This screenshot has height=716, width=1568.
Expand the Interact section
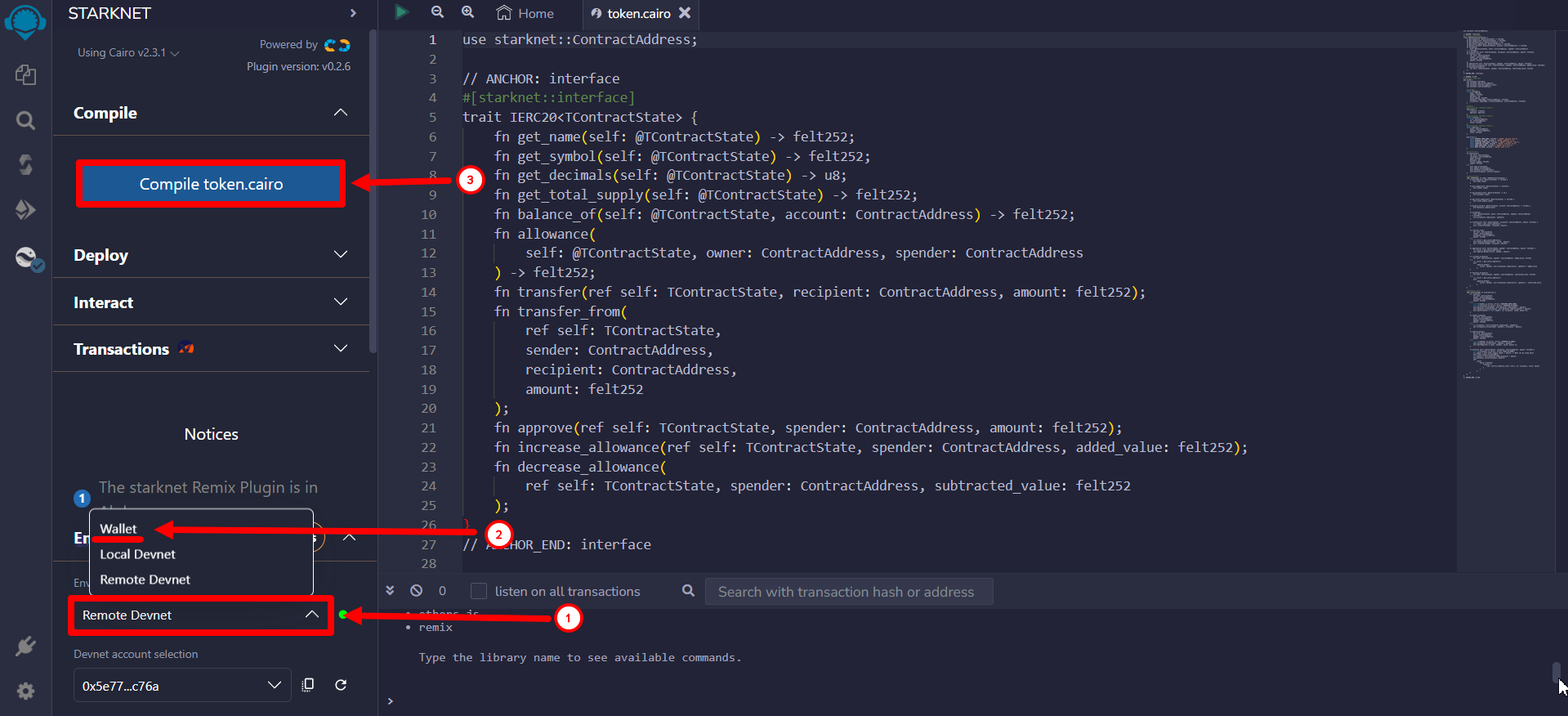[x=341, y=302]
